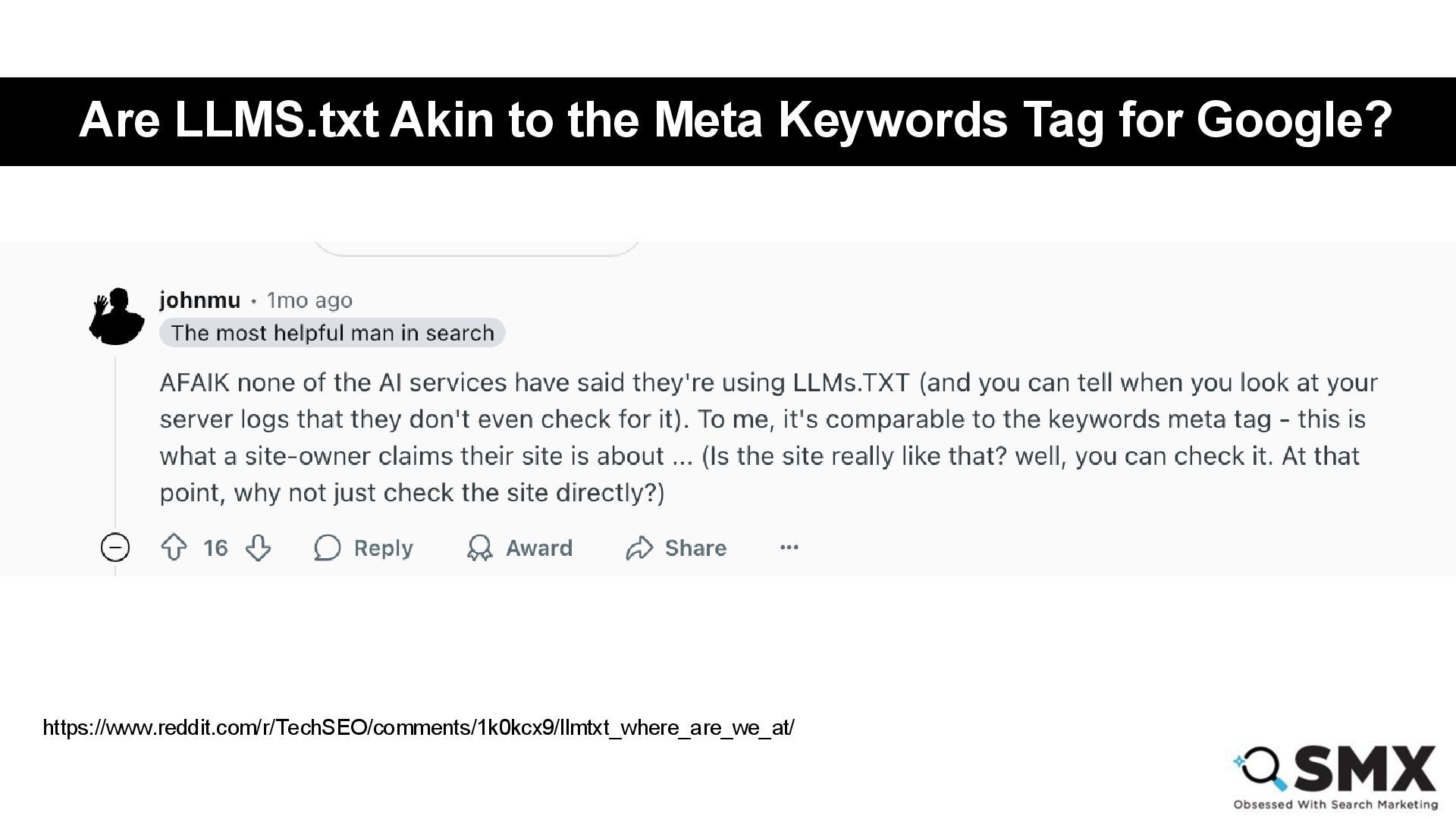1456x819 pixels.
Task: Click the slide title about LLMS.txt
Action: pos(736,120)
